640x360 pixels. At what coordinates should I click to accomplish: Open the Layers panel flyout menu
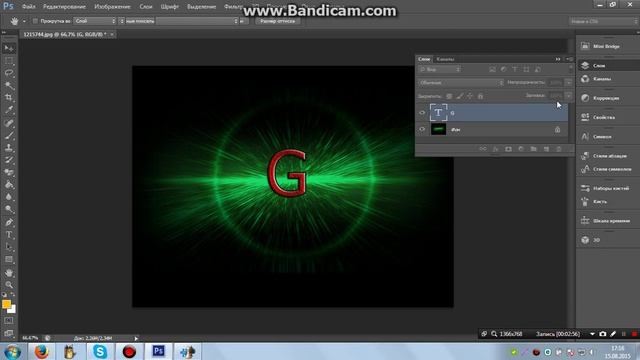(570, 59)
